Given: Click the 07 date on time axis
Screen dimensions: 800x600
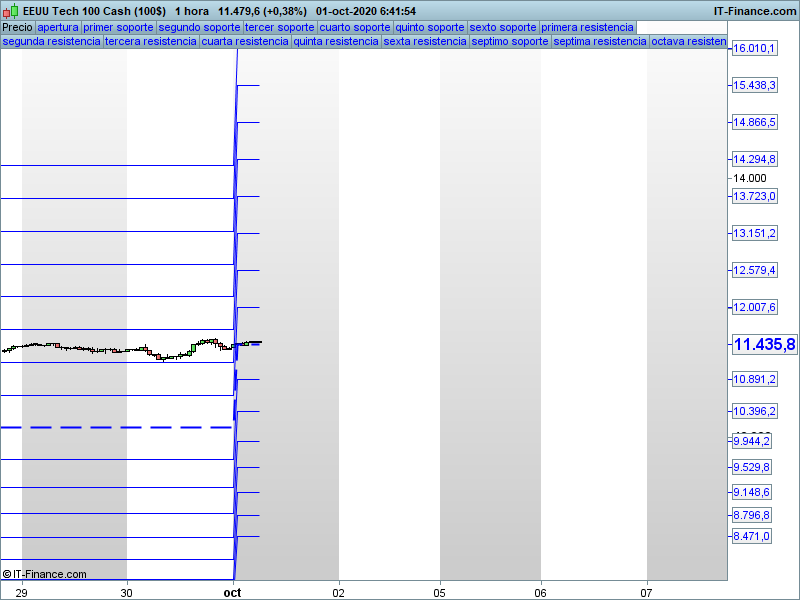Looking at the screenshot, I should point(646,593).
